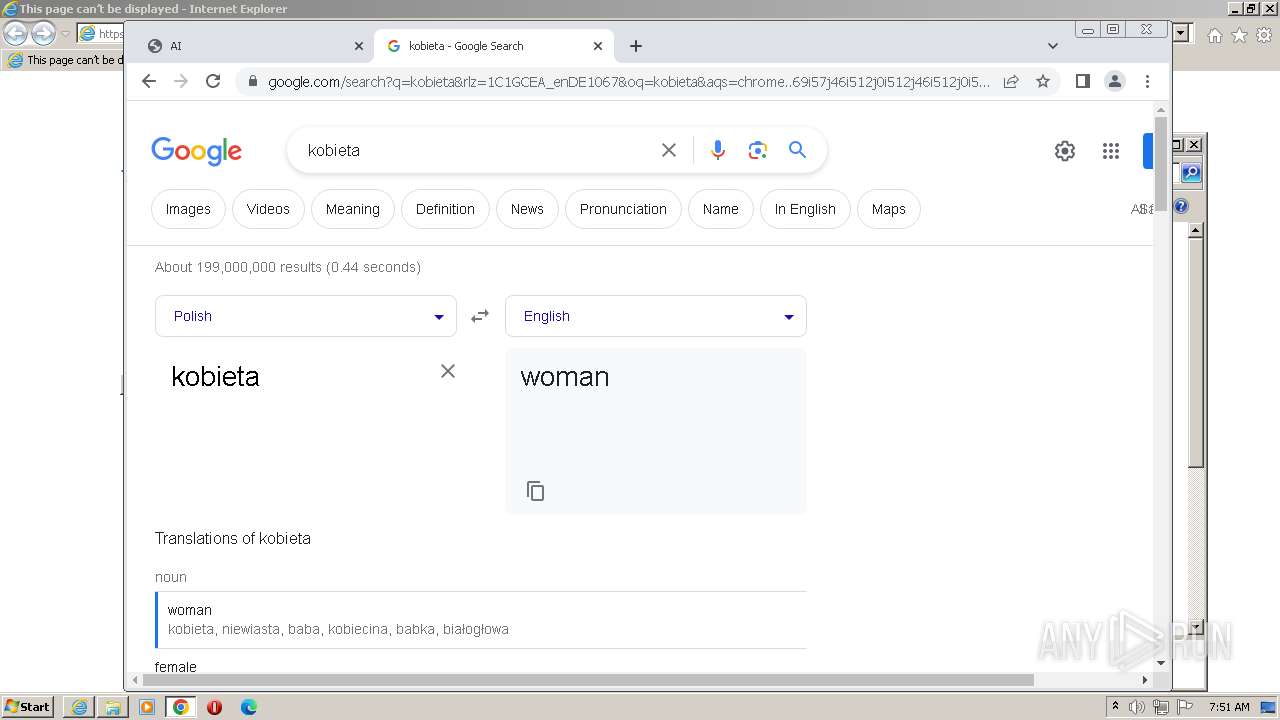Search by image with Lens
Image resolution: width=1280 pixels, height=720 pixels.
point(757,150)
